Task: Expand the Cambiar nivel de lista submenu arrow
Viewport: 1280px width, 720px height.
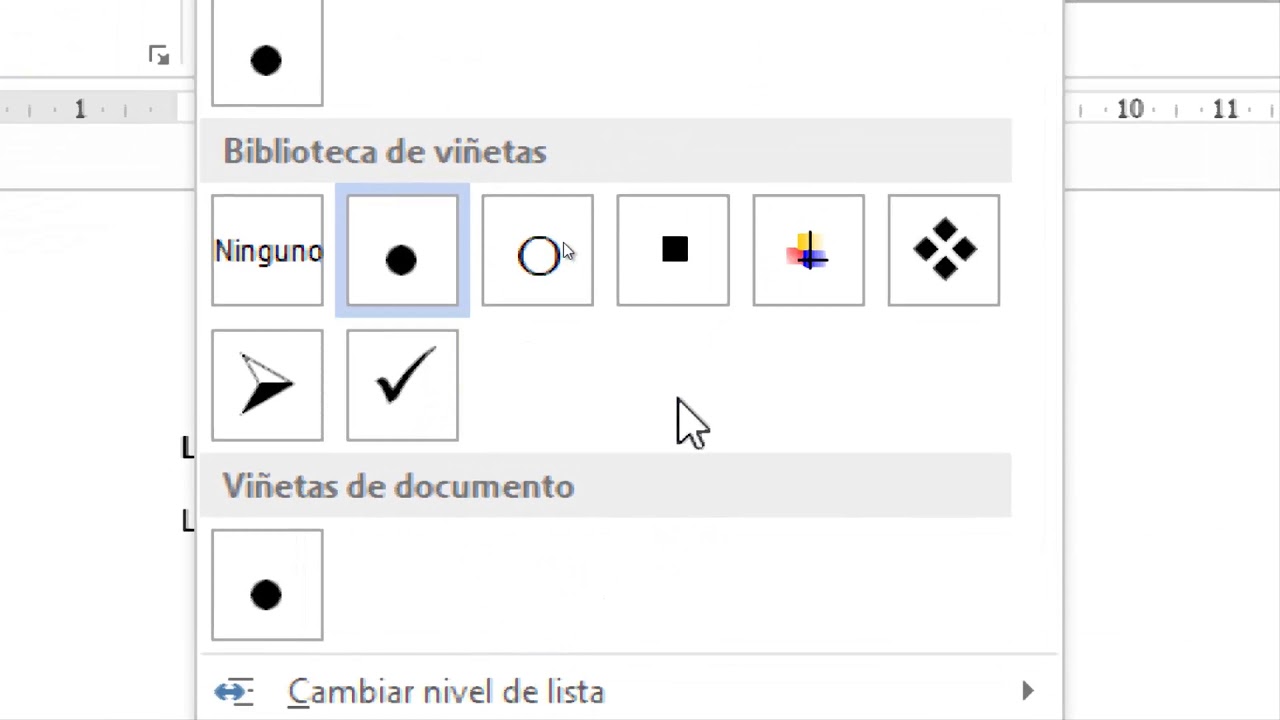Action: point(1028,691)
